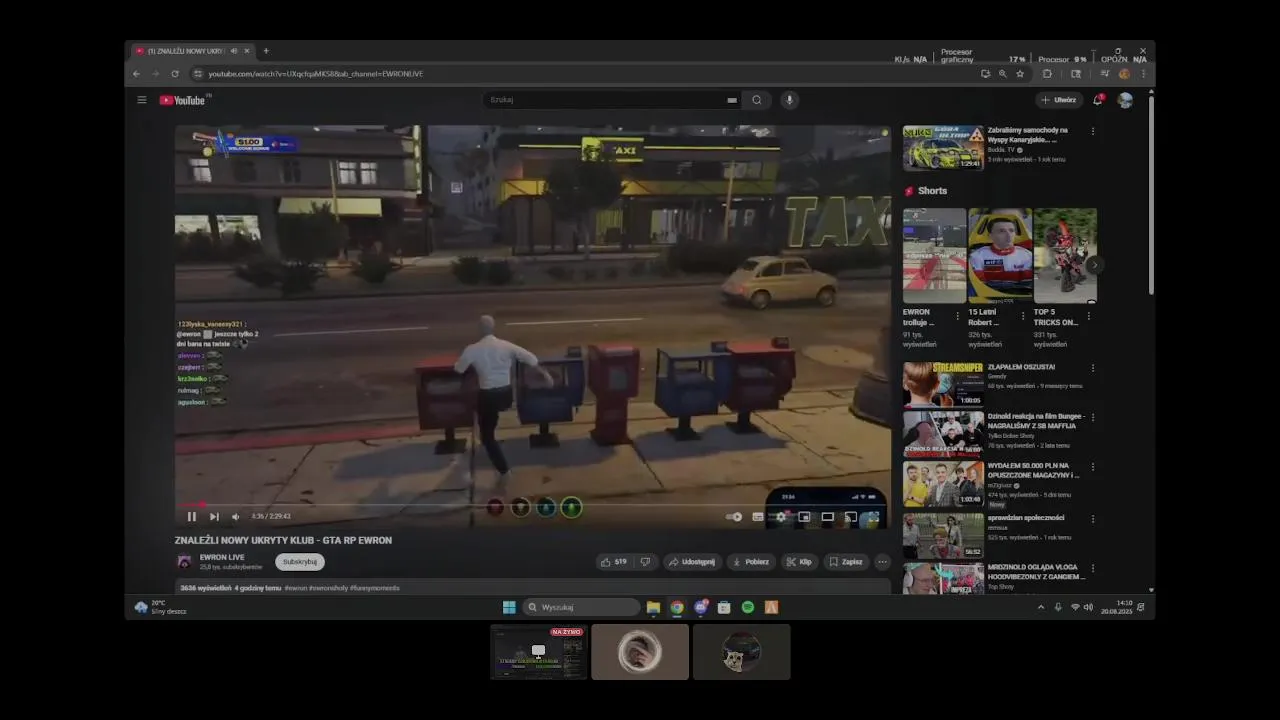Open the Windows Start menu
Screen dimensions: 1280x720
tap(509, 607)
